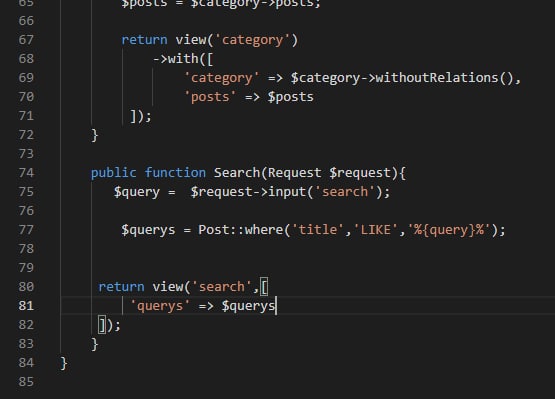
Task: Click line number 71 in the gutter
Action: 26,116
